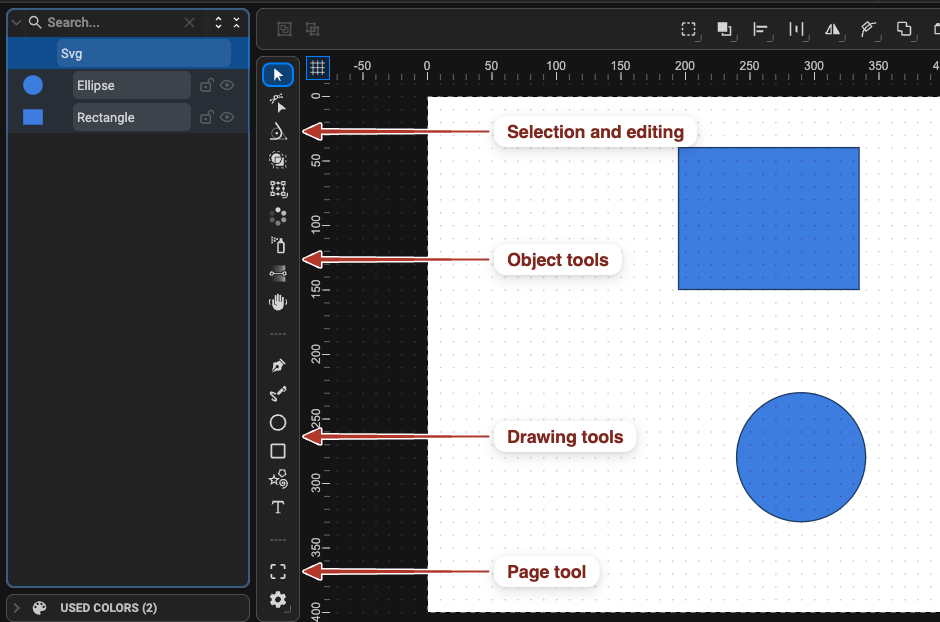940x622 pixels.
Task: Click the disabled Group icon in top bar
Action: [x=284, y=29]
